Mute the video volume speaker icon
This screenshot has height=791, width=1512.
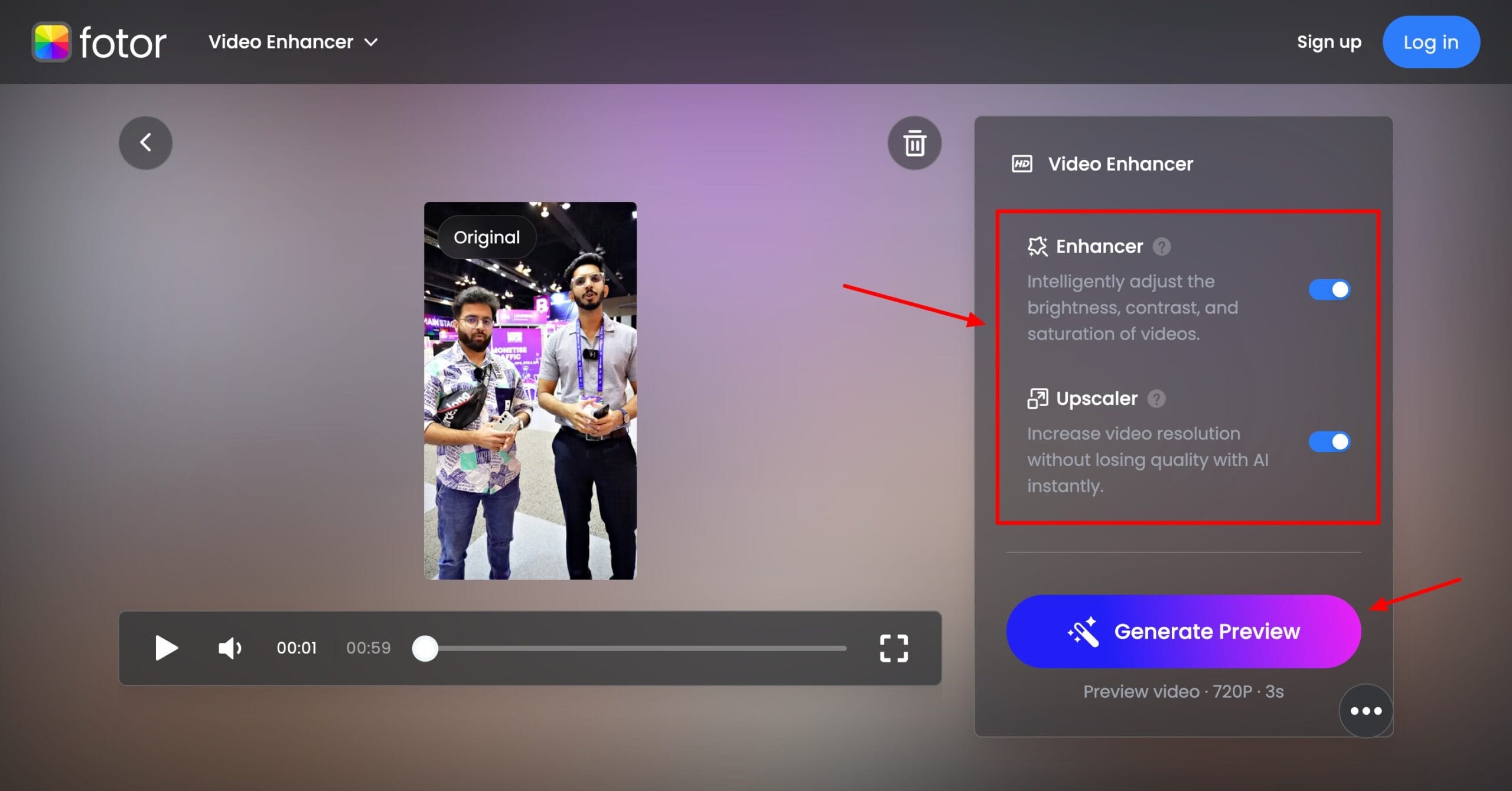pos(229,648)
